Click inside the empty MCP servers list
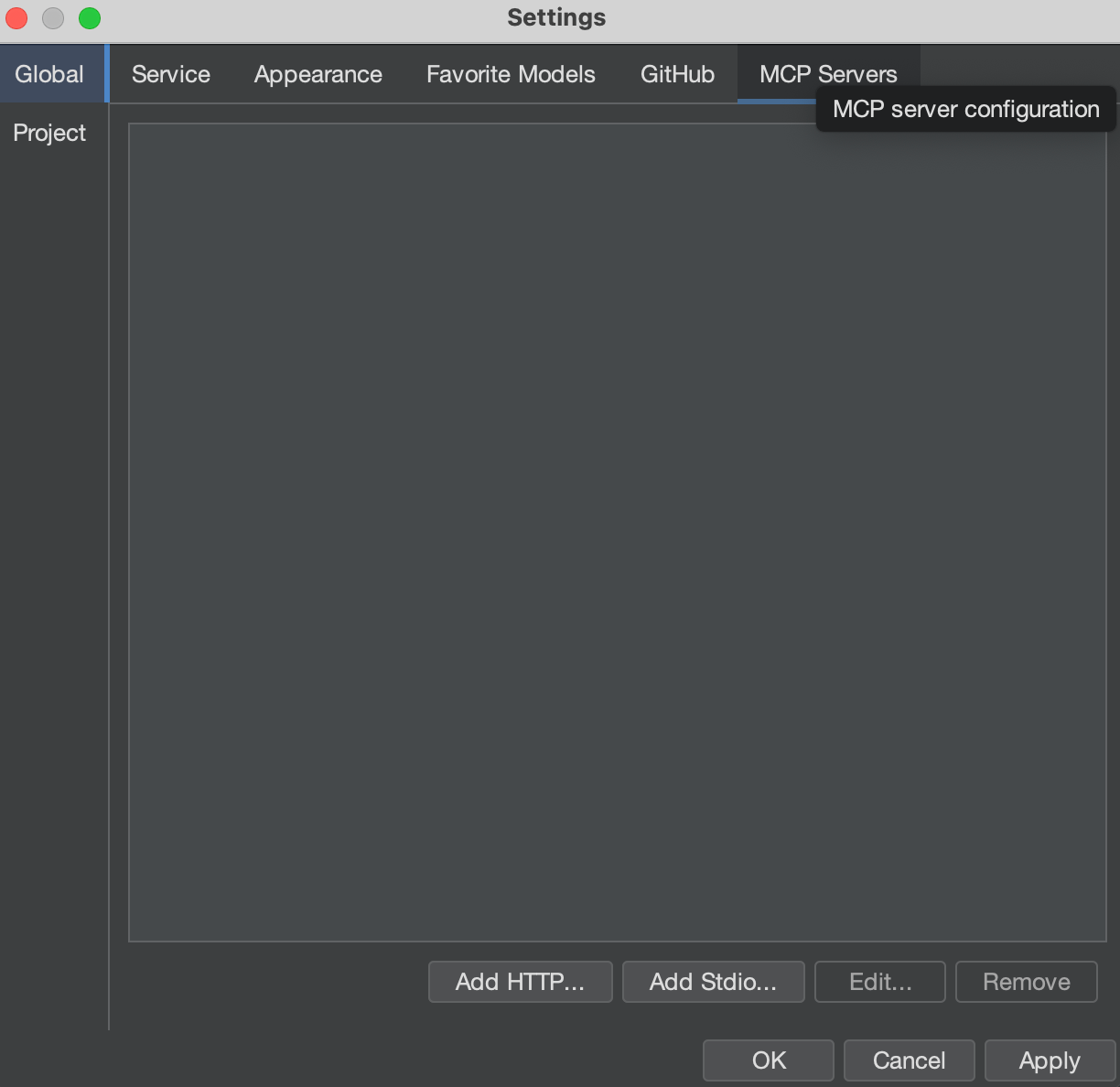This screenshot has height=1087, width=1120. coord(617,532)
